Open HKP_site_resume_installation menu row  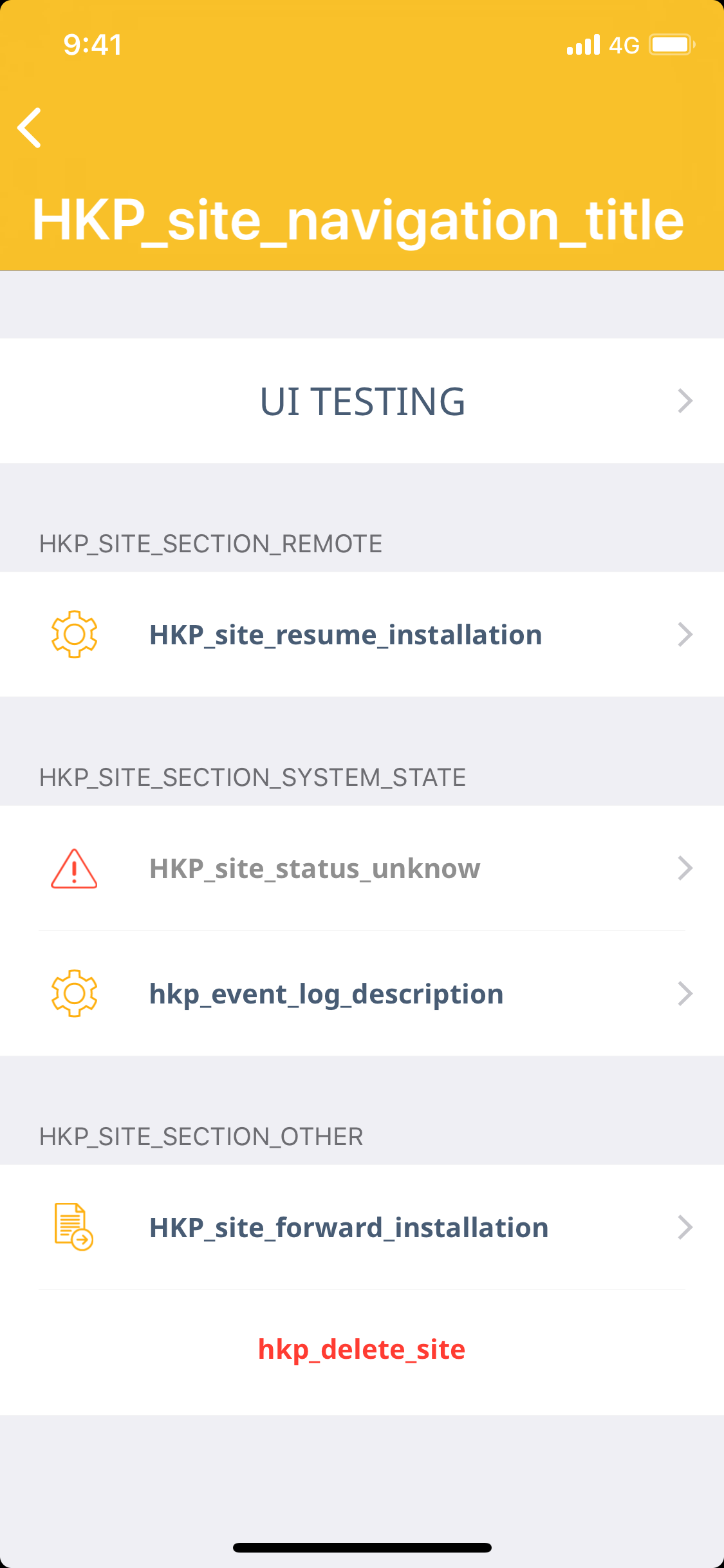pos(346,635)
